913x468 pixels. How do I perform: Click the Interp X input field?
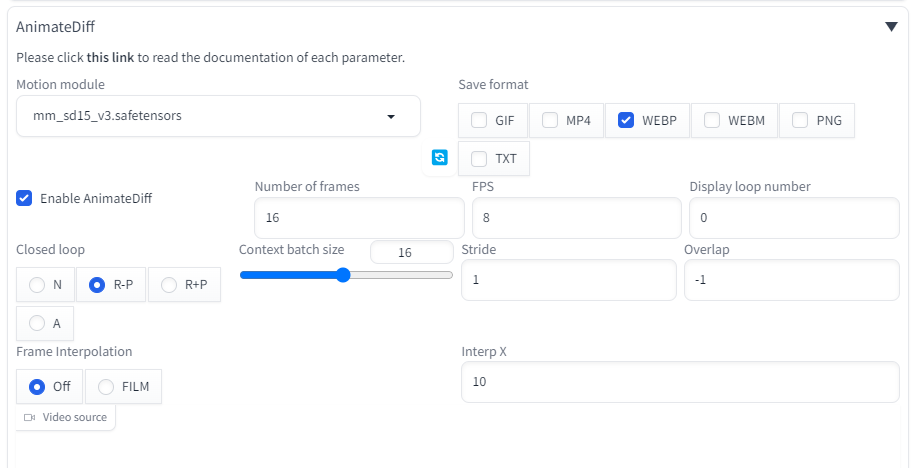pyautogui.click(x=680, y=382)
